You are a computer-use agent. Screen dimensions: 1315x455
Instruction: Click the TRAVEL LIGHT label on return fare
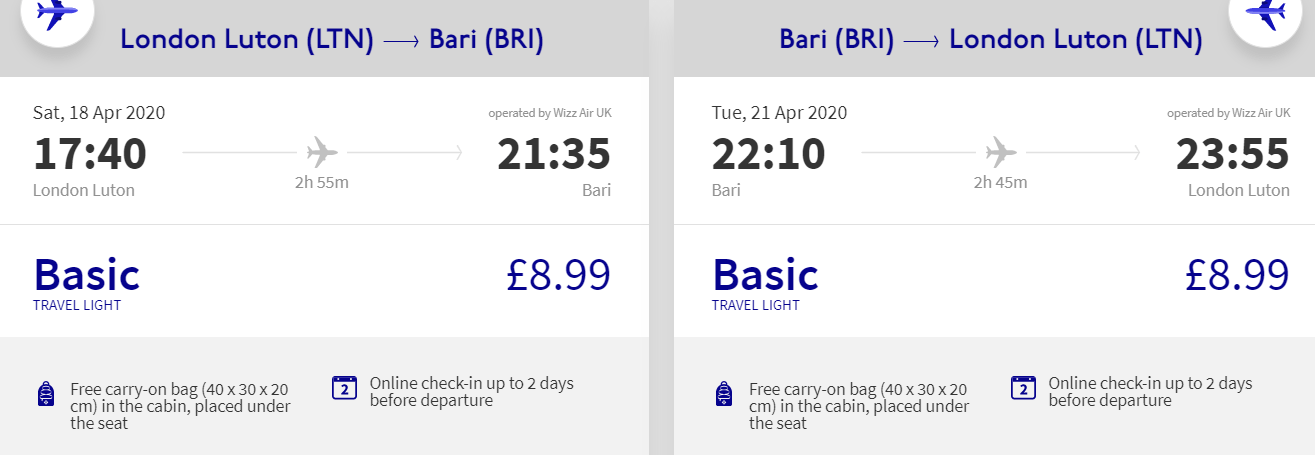pyautogui.click(x=756, y=305)
